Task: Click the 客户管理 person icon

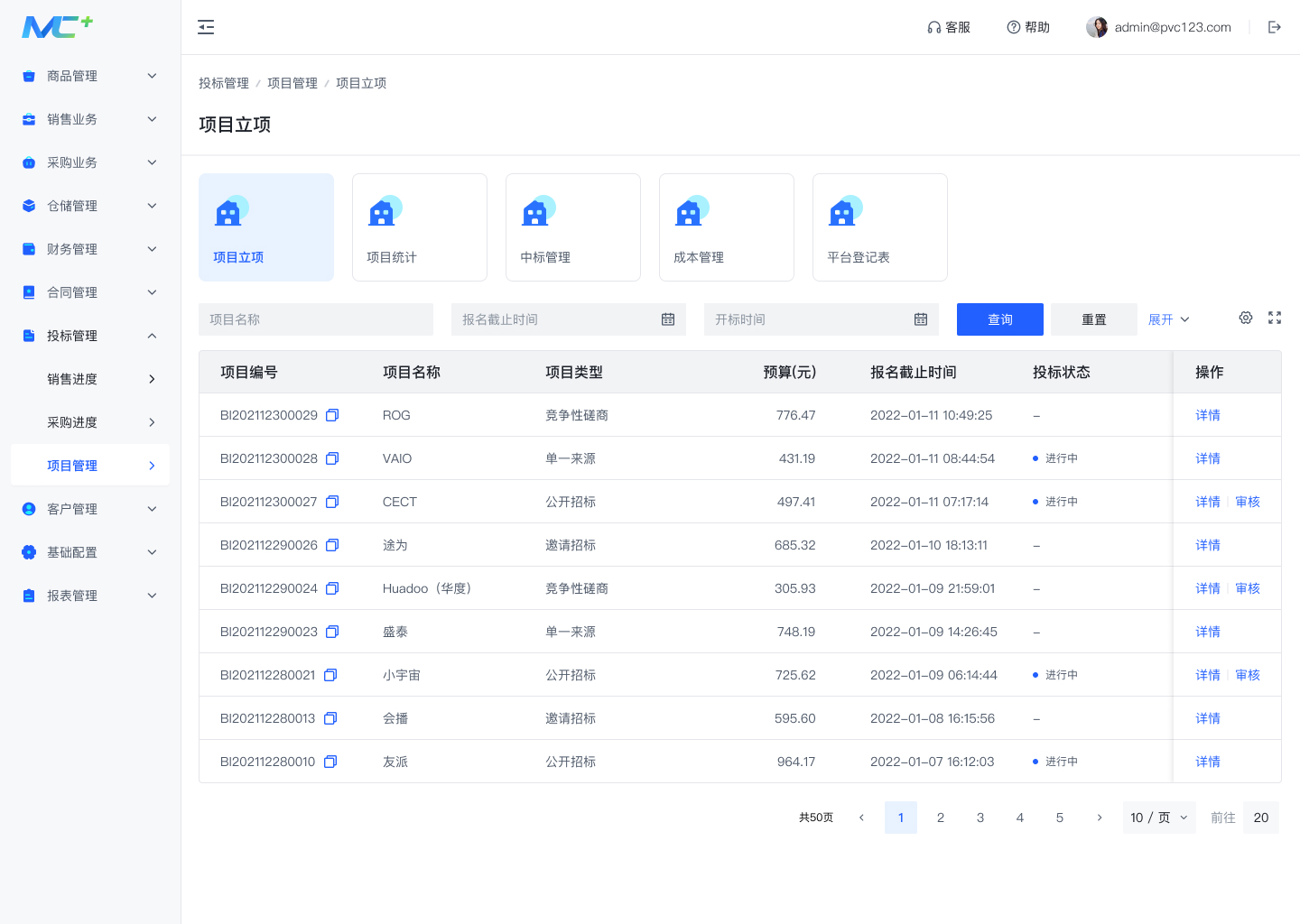Action: pyautogui.click(x=29, y=509)
